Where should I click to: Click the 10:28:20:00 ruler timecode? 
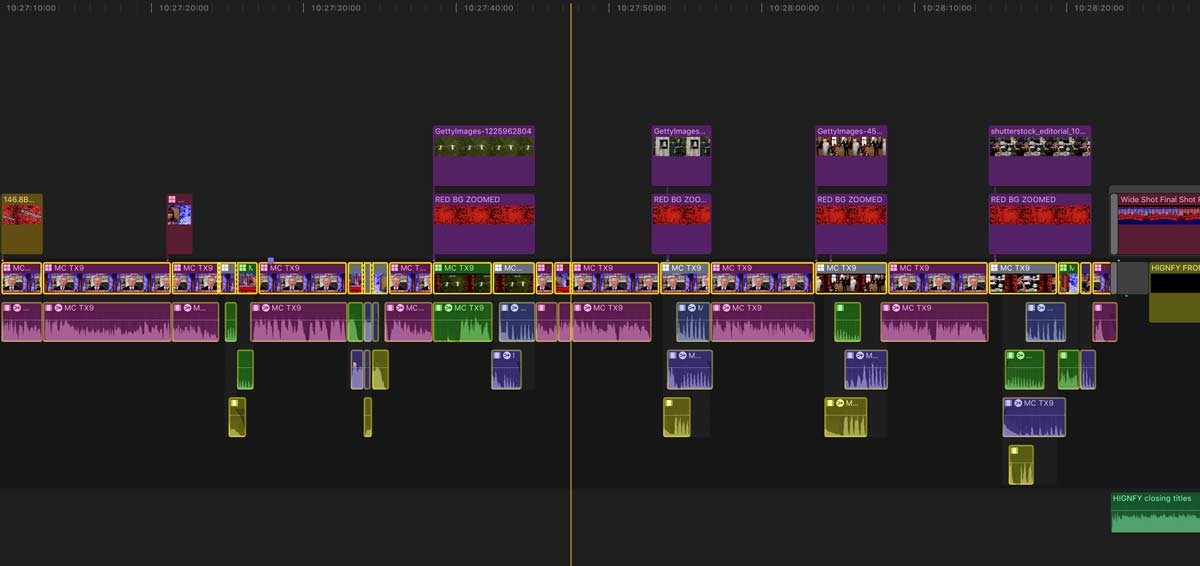point(1099,7)
